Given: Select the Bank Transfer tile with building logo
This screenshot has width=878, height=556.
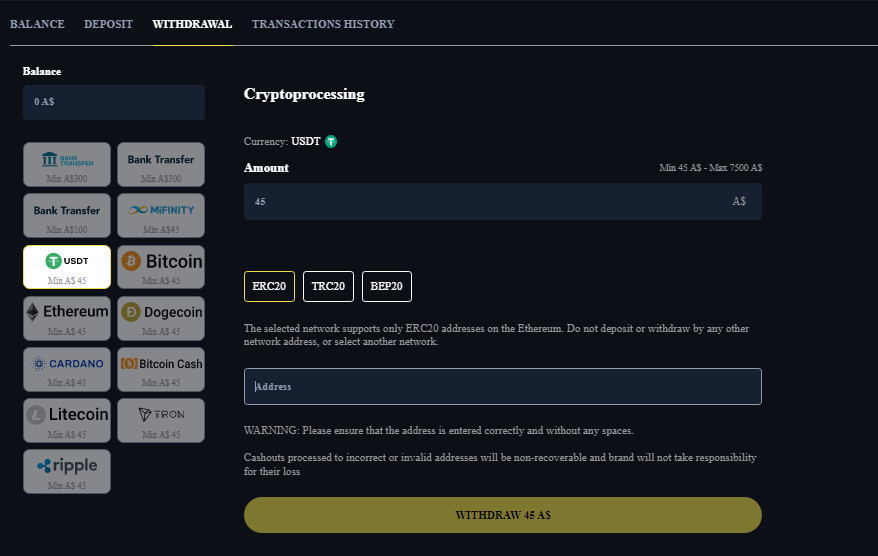Looking at the screenshot, I should [67, 164].
